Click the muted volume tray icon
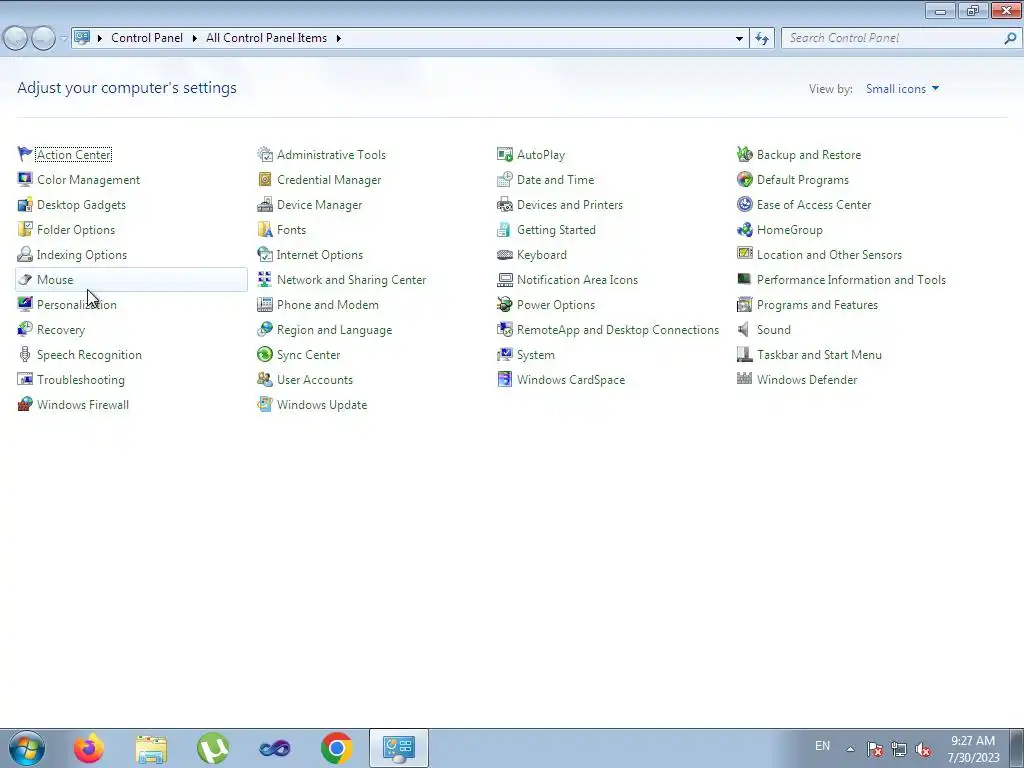1024x768 pixels. [923, 749]
